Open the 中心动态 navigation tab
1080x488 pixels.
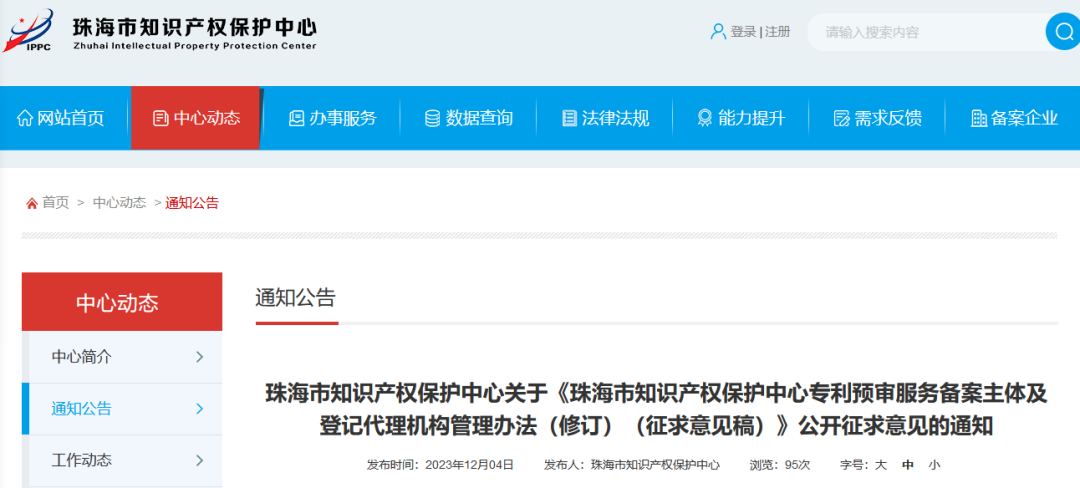pos(196,118)
